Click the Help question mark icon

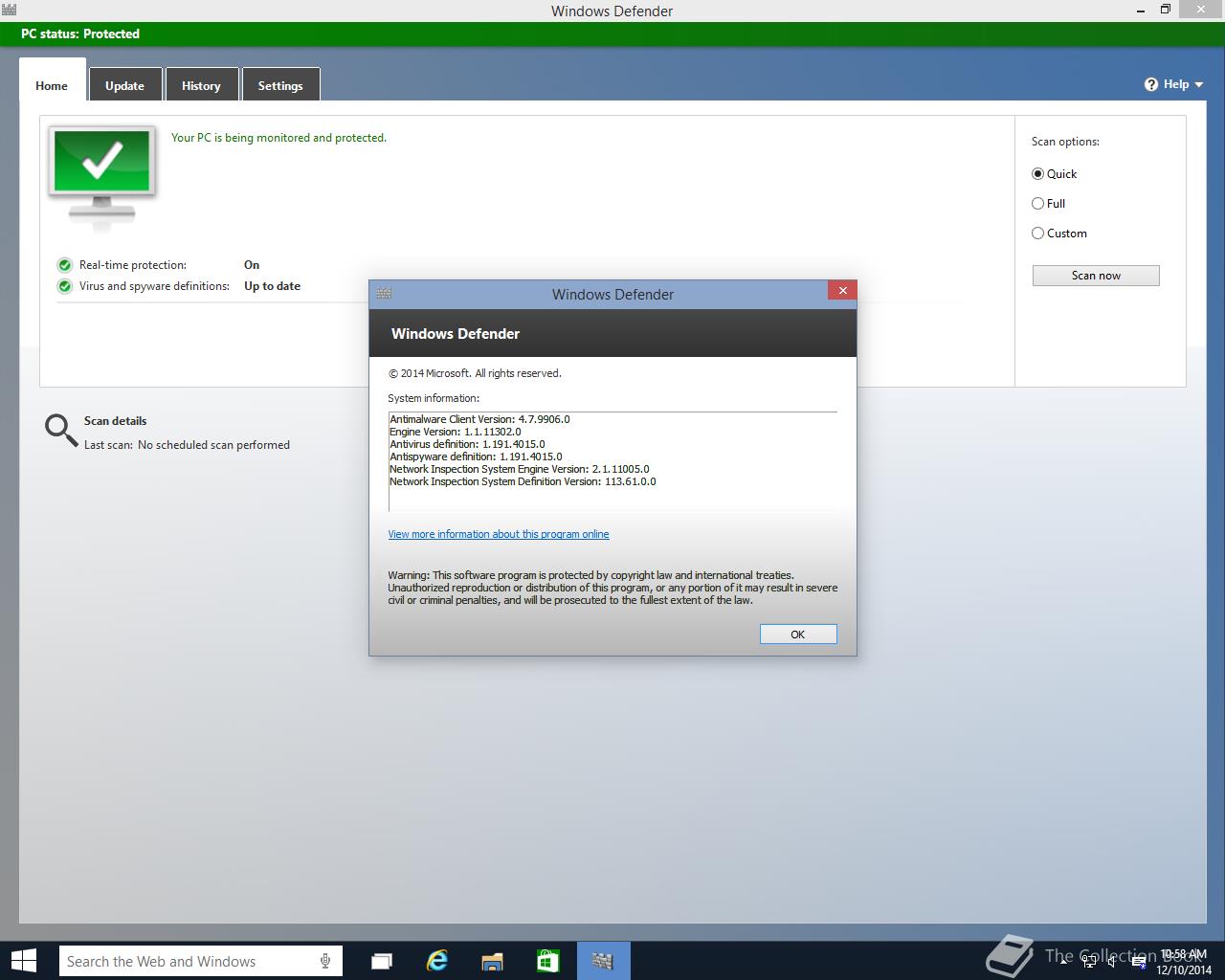(1151, 84)
